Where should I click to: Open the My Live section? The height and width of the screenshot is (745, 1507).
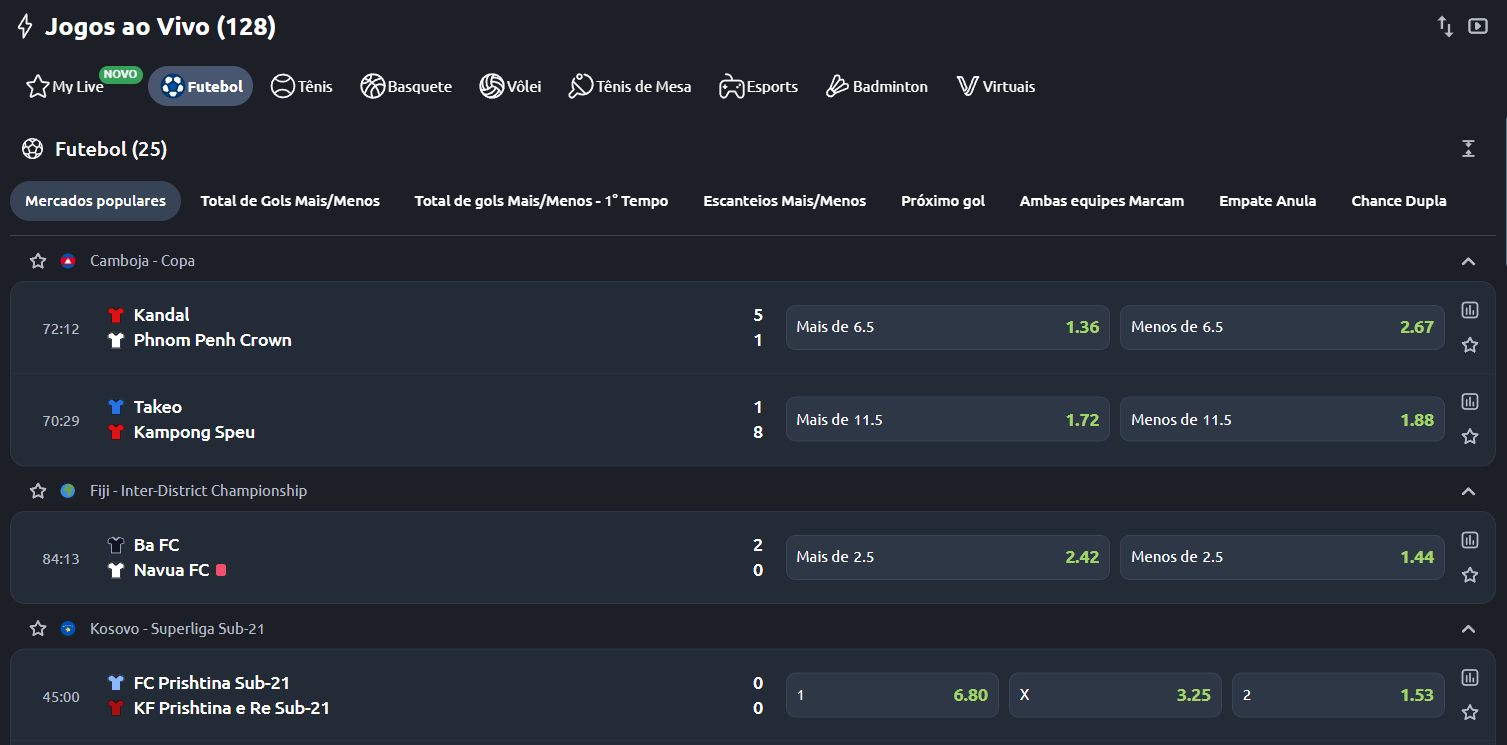pyautogui.click(x=66, y=87)
